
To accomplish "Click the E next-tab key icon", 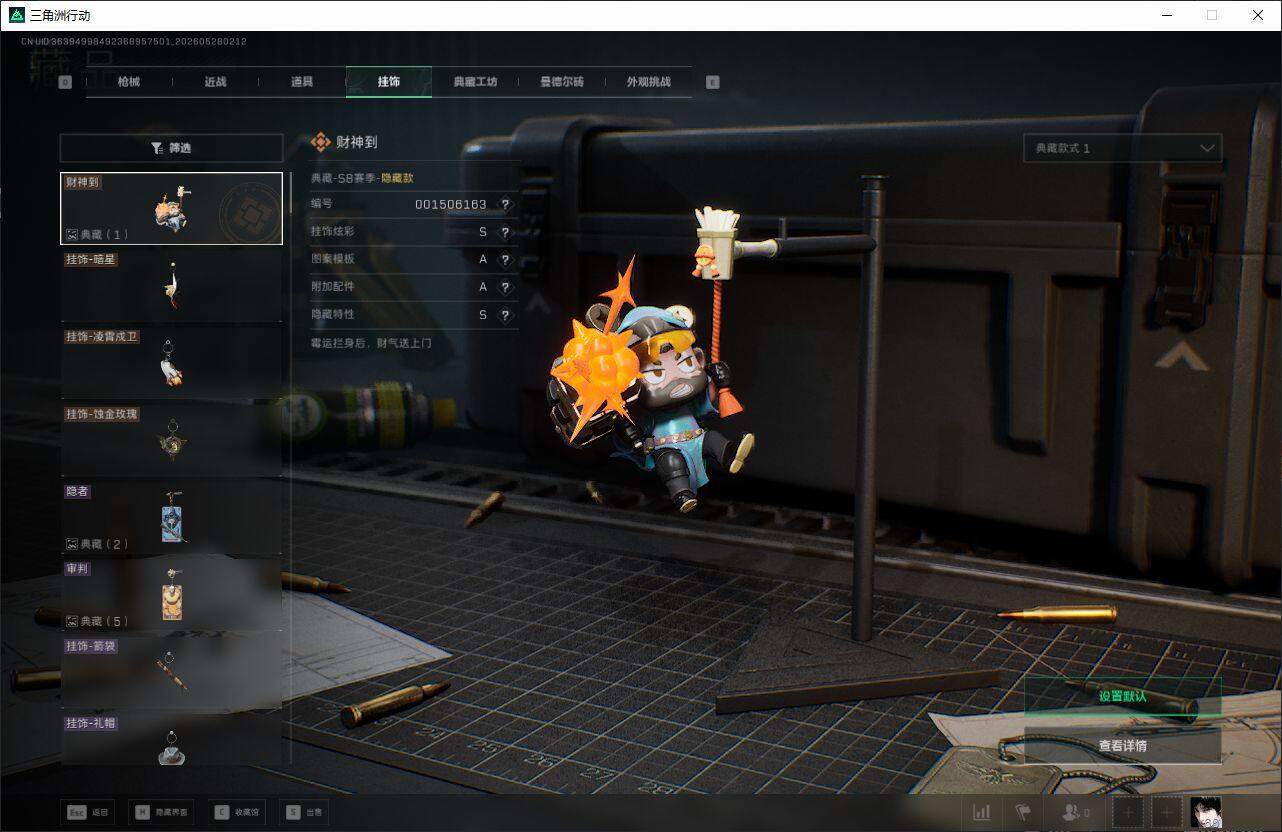I will 713,82.
